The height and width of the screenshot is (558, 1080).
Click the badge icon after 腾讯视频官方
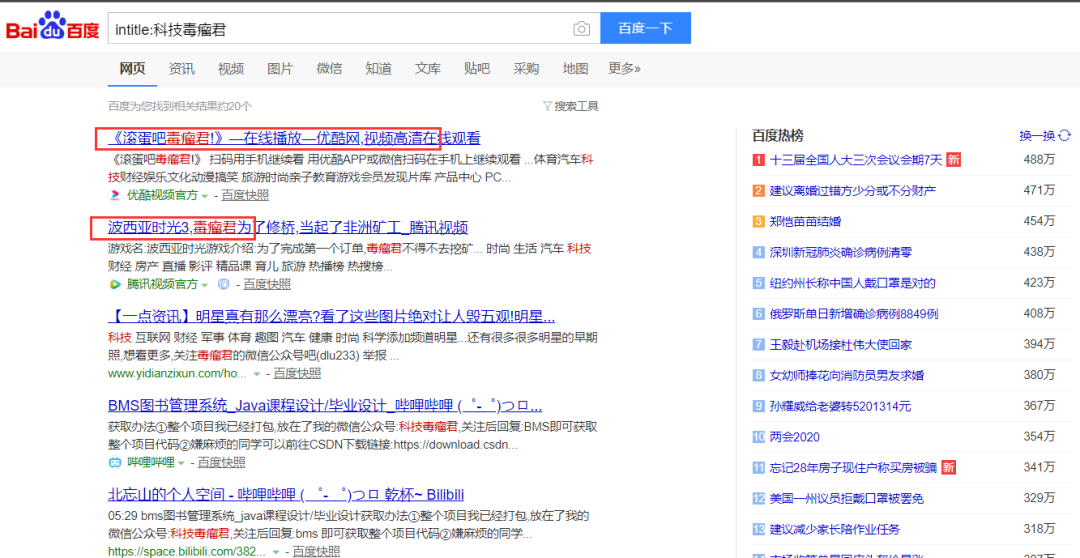[223, 285]
